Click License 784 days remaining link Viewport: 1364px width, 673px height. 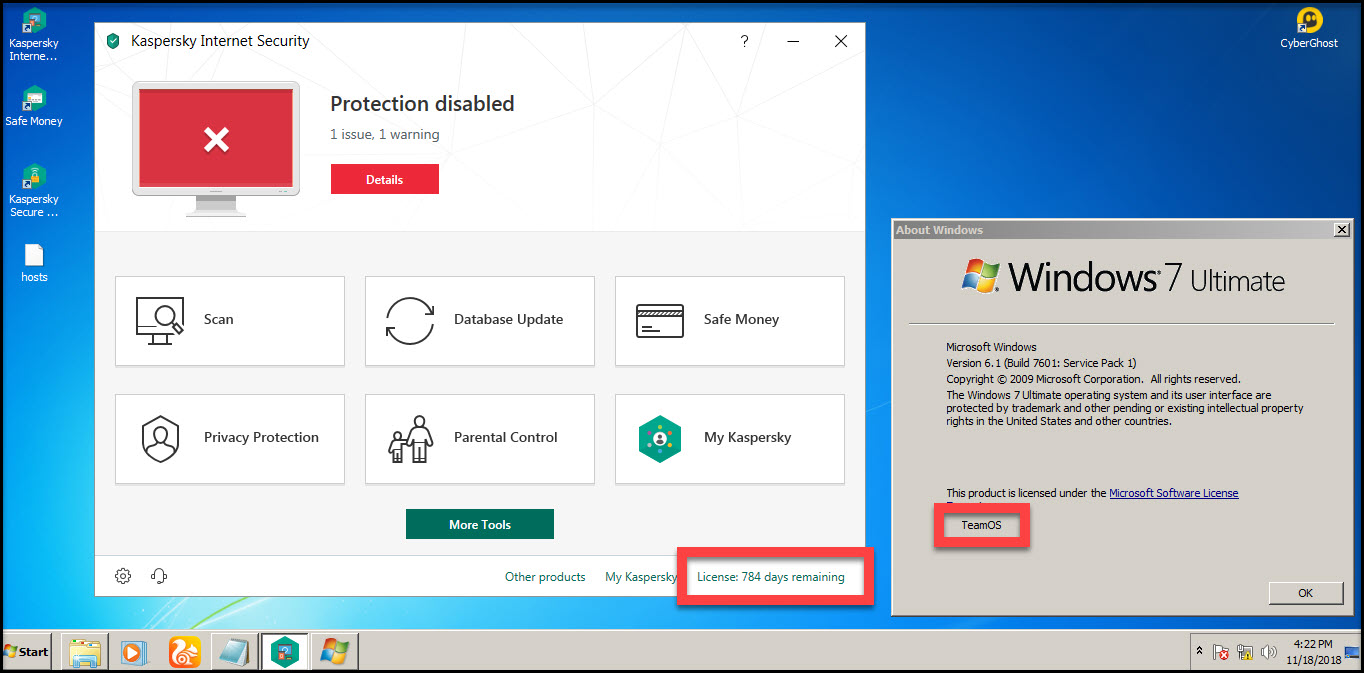pyautogui.click(x=771, y=577)
